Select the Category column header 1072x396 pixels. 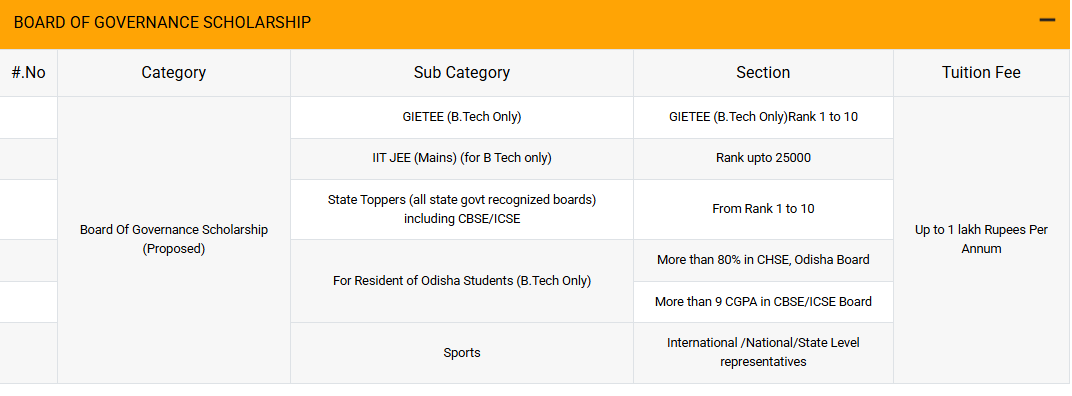click(x=174, y=72)
